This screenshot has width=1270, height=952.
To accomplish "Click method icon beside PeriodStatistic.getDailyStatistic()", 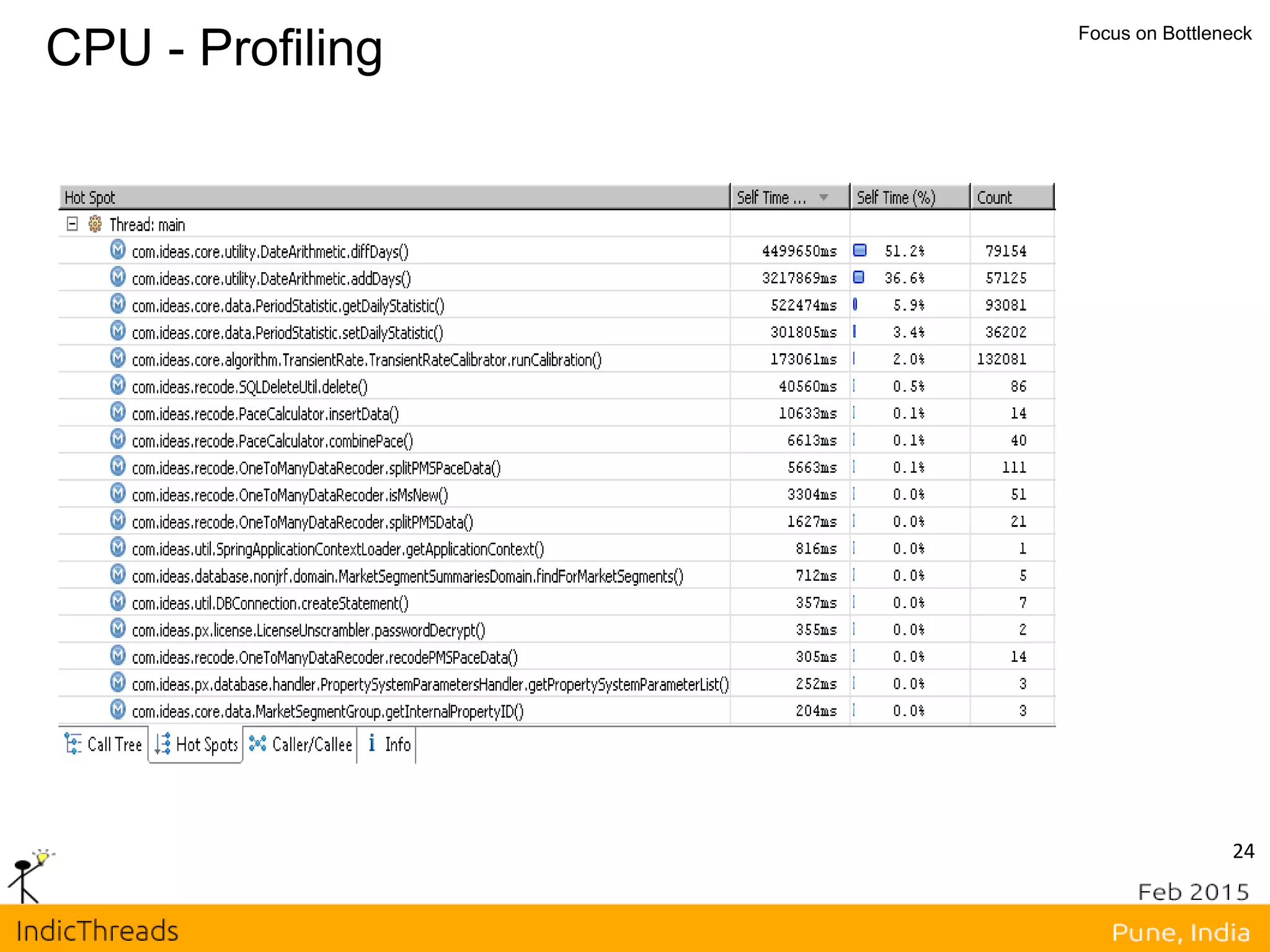I will click(x=118, y=304).
